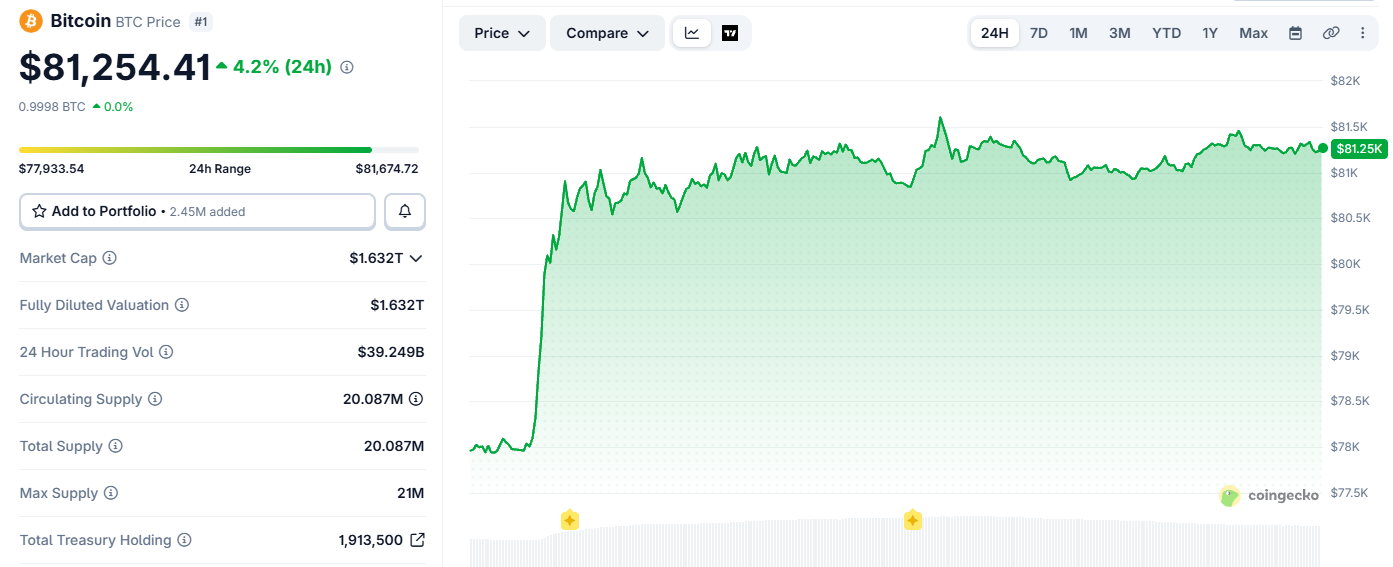This screenshot has height=567, width=1393.
Task: Open external link beside 1,913,500
Action: (417, 540)
